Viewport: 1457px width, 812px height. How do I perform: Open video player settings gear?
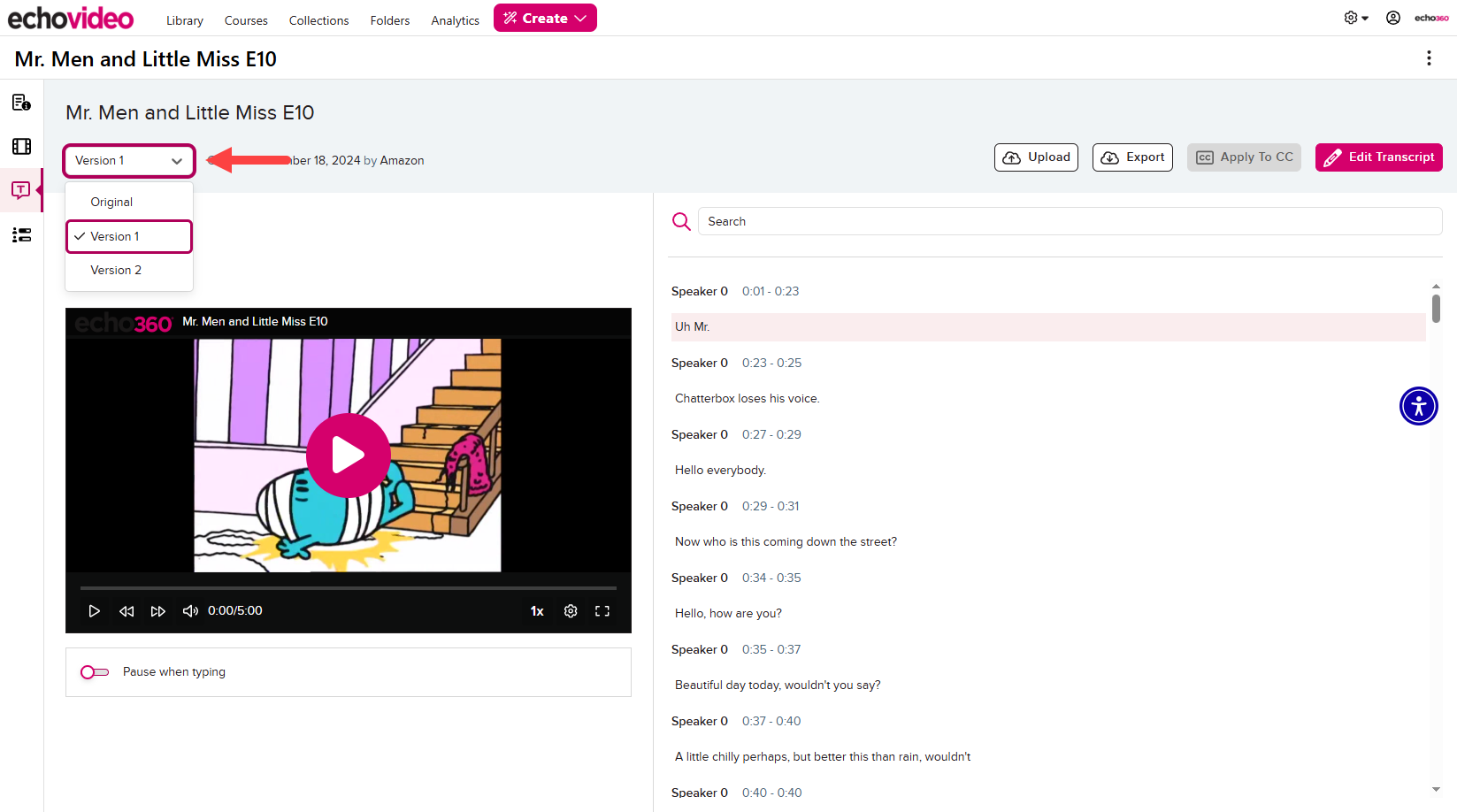coord(571,611)
